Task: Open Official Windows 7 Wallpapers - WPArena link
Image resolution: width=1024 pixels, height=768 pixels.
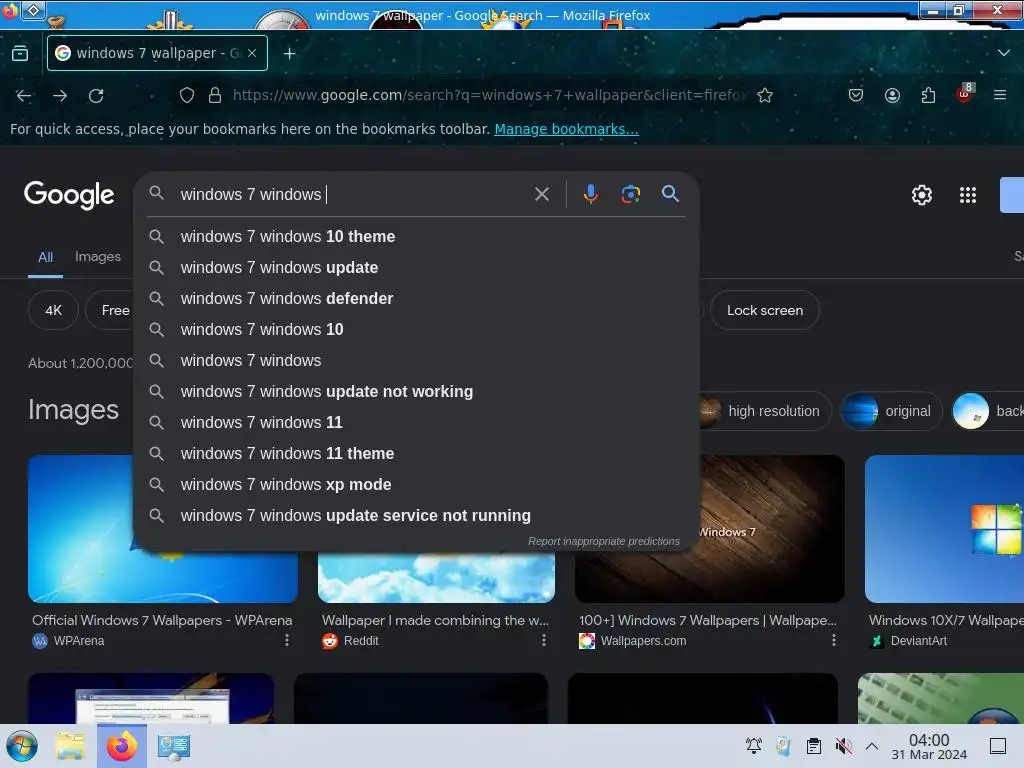Action: (162, 620)
